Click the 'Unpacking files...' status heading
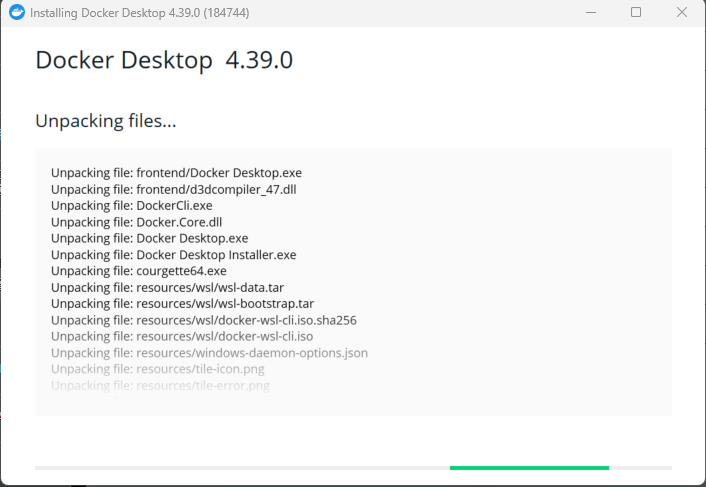The width and height of the screenshot is (706, 487). pos(106,121)
